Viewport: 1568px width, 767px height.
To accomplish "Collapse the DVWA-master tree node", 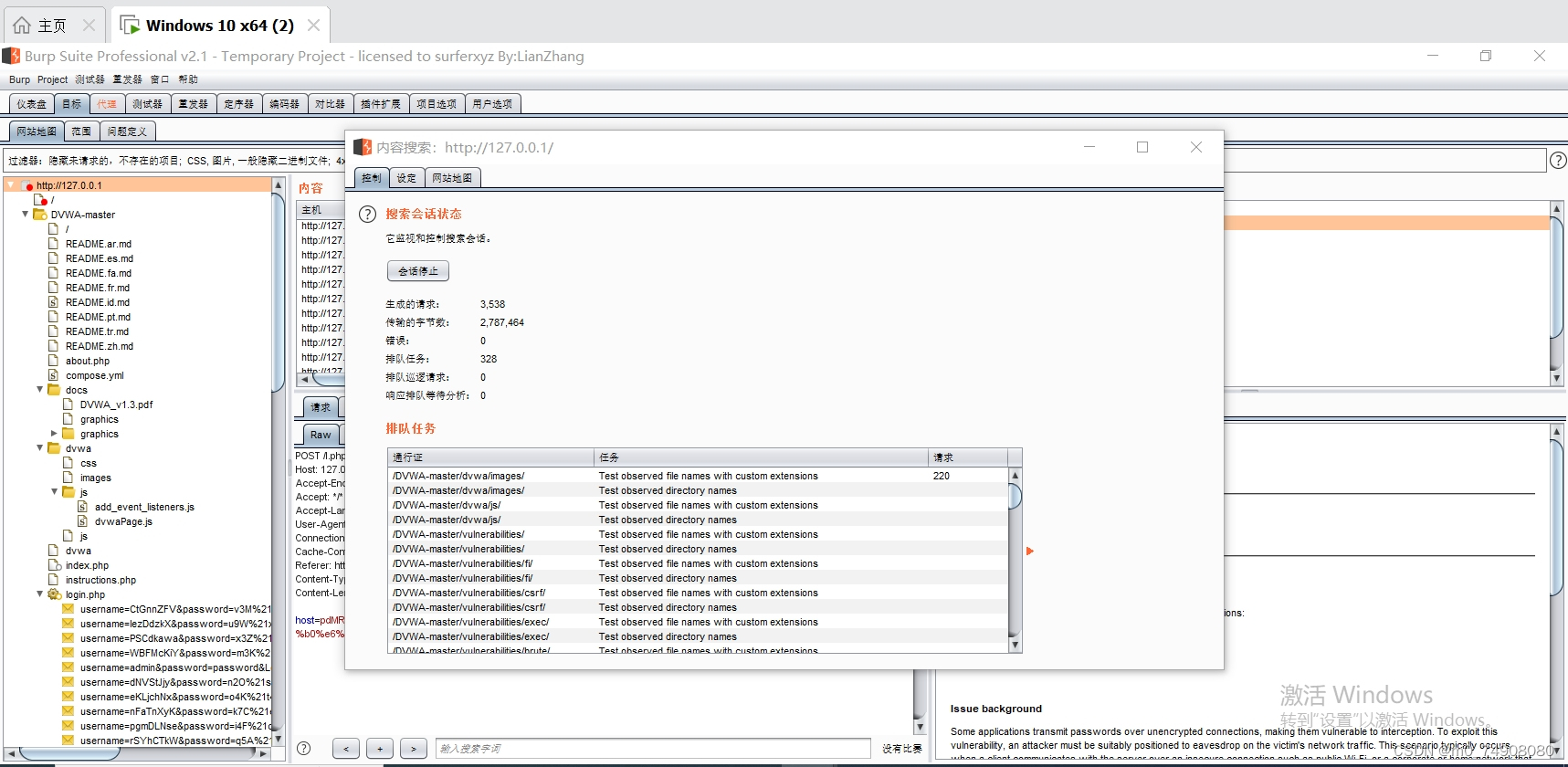I will tap(26, 215).
